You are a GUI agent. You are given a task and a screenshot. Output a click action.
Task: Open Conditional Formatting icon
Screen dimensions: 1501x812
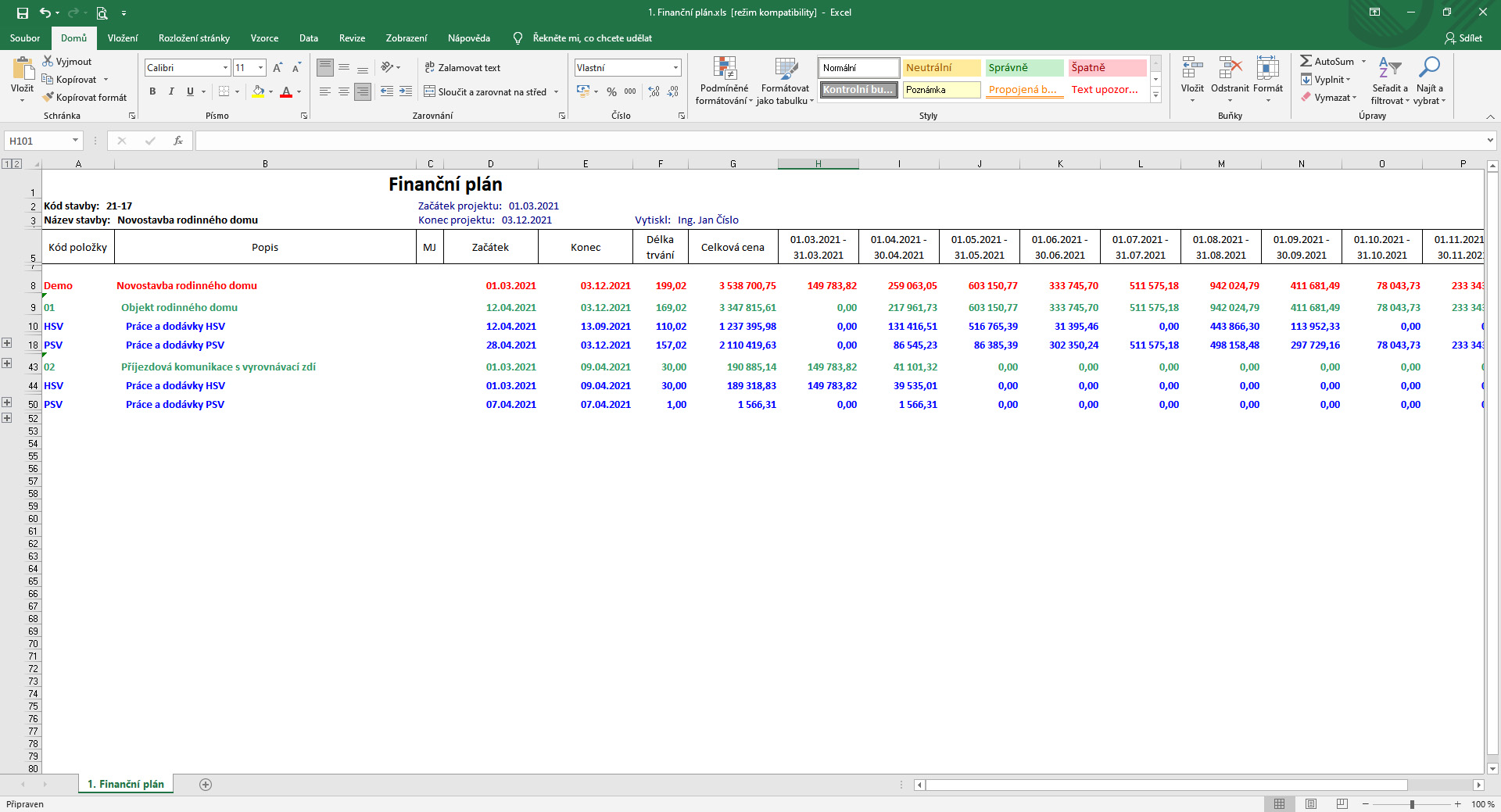724,70
